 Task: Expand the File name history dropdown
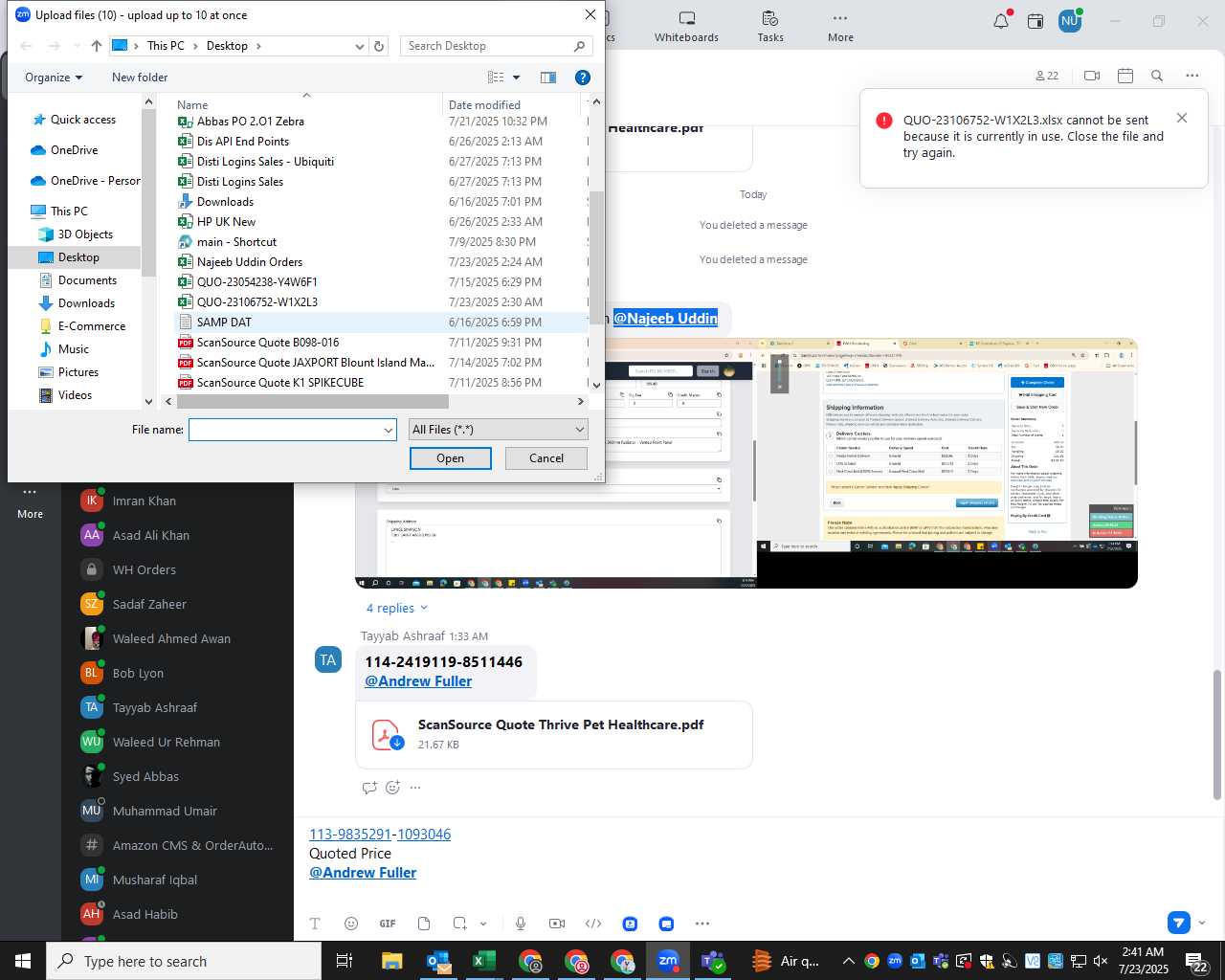389,430
